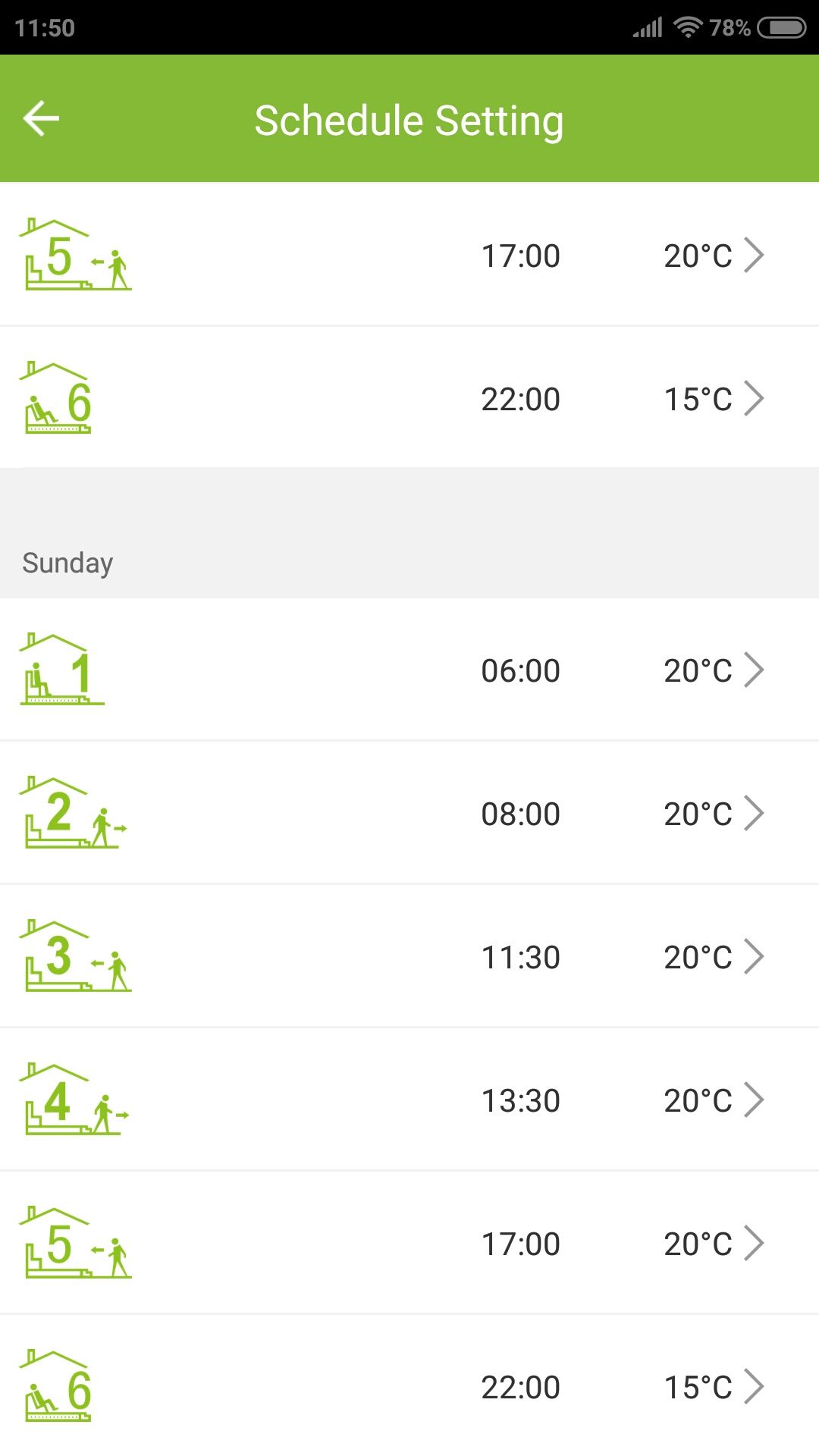Open Sunday 08:00 period chevron
Image resolution: width=819 pixels, height=1456 pixels.
754,813
